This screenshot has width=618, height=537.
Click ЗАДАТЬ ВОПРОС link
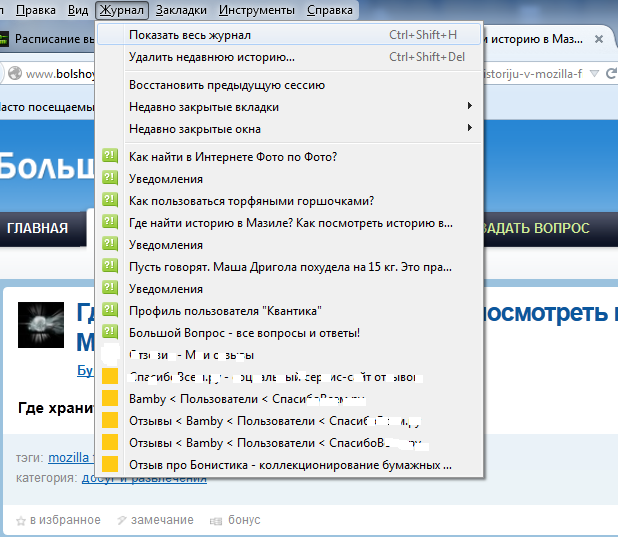coord(536,228)
